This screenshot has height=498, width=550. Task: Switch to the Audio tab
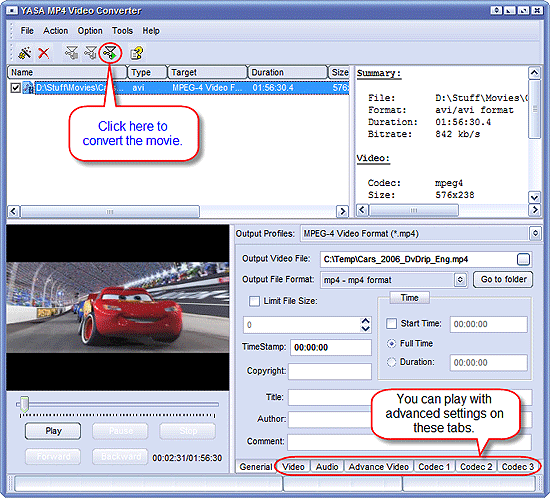coord(327,467)
